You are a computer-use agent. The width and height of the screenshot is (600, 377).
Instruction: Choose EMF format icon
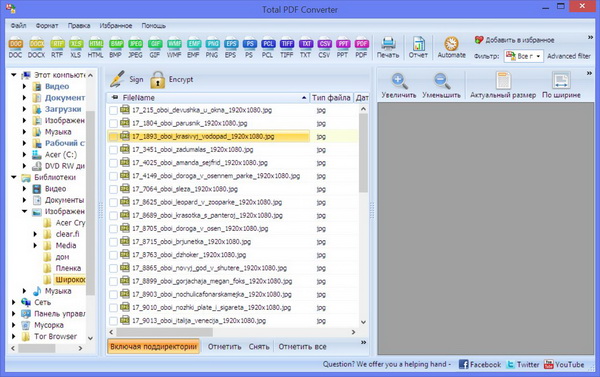tap(194, 48)
